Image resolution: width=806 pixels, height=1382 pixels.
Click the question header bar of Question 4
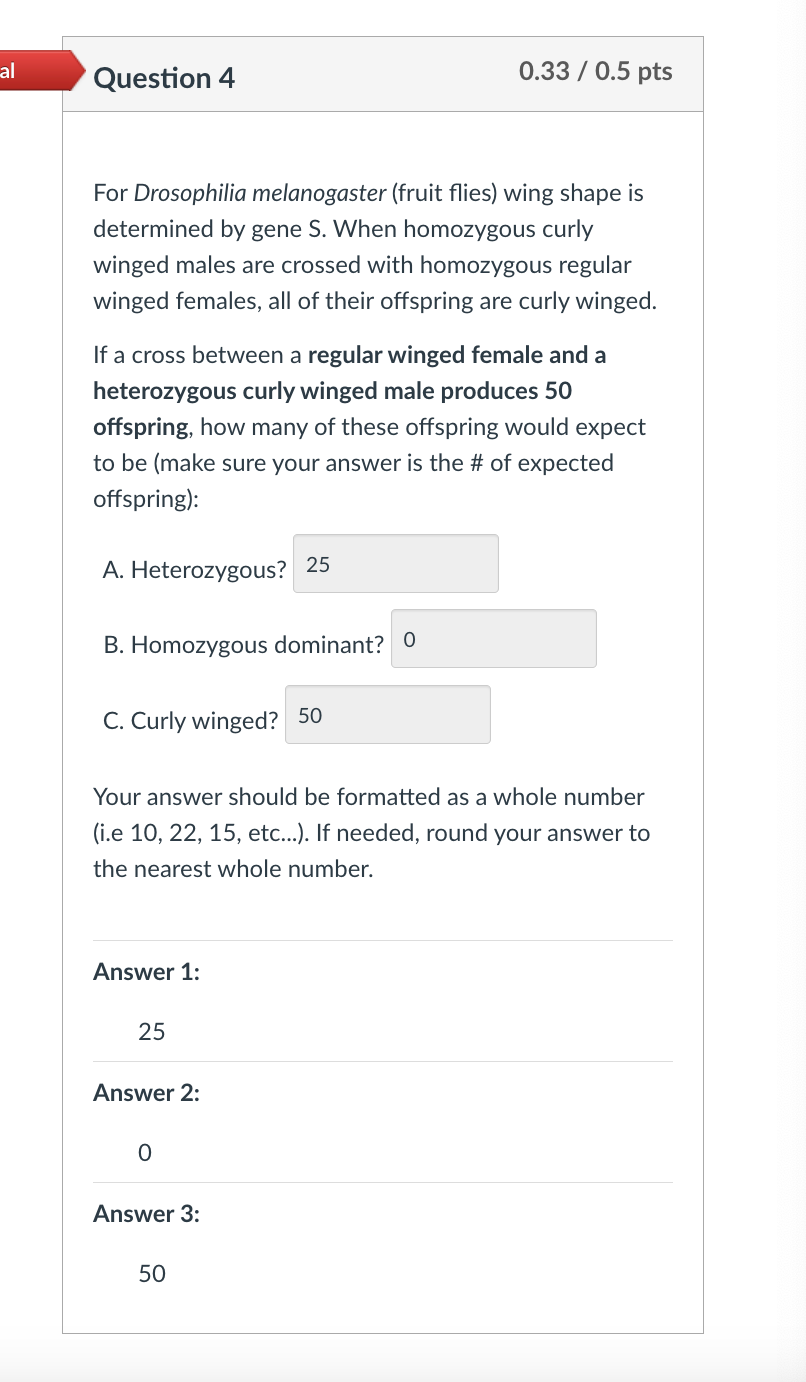click(x=382, y=73)
